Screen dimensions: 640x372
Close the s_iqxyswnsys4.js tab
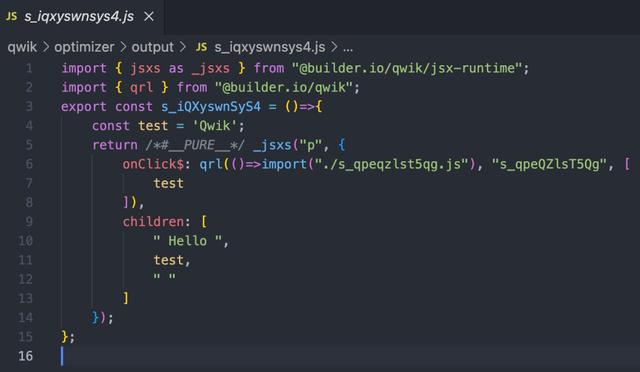(x=149, y=17)
